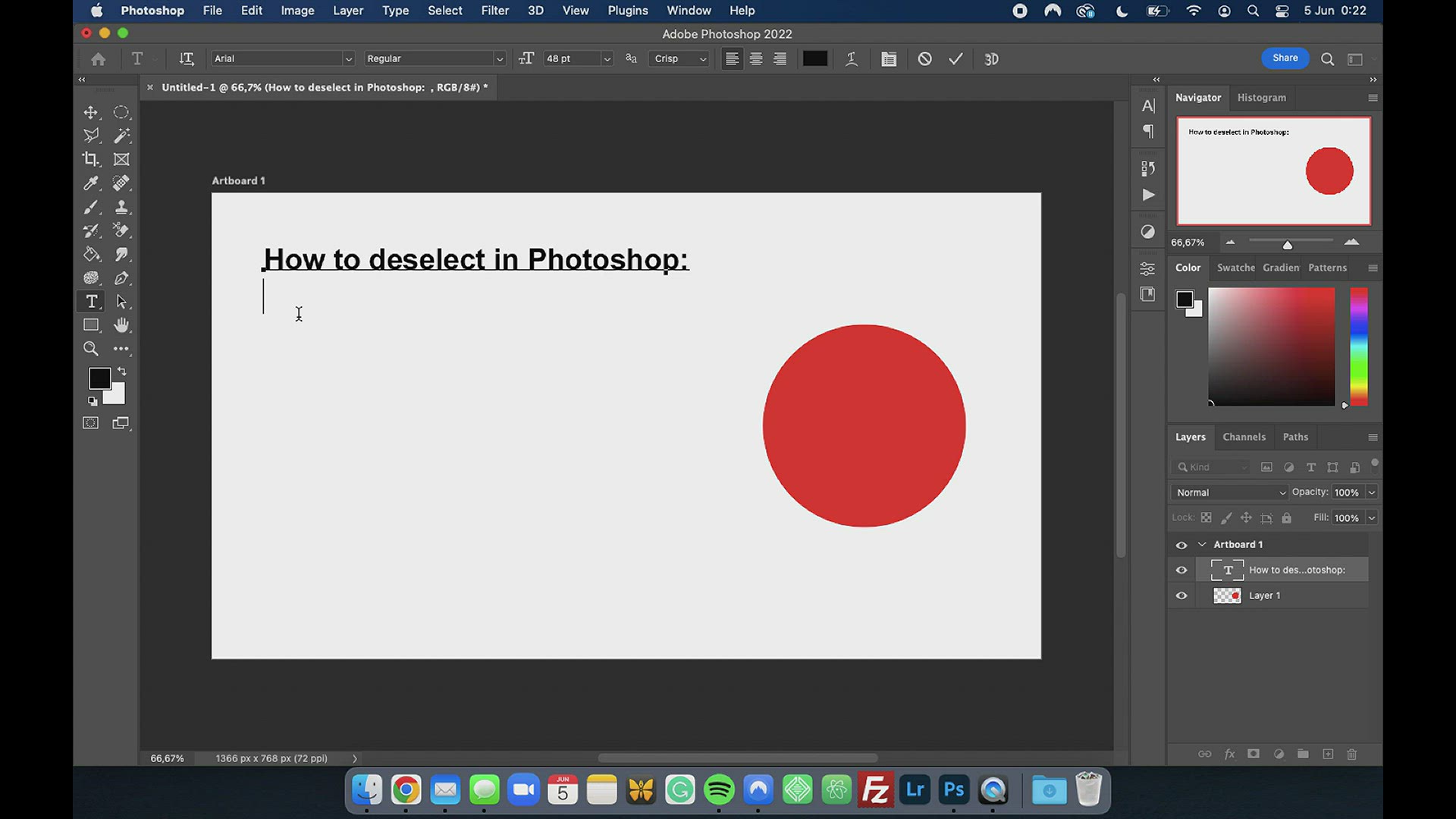
Task: Toggle lock position
Action: (x=1246, y=518)
